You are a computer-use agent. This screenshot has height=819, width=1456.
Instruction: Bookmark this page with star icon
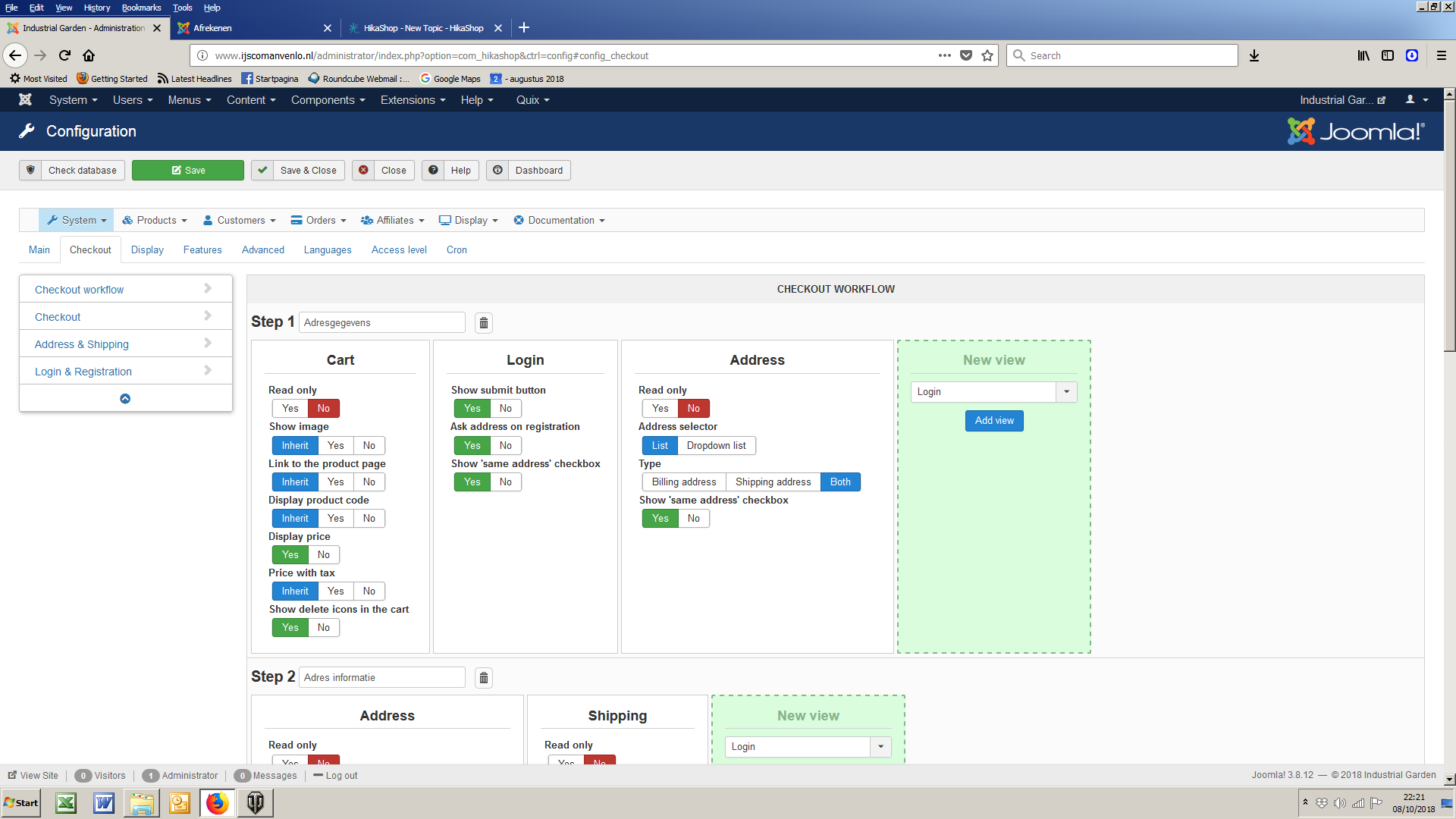click(x=987, y=55)
